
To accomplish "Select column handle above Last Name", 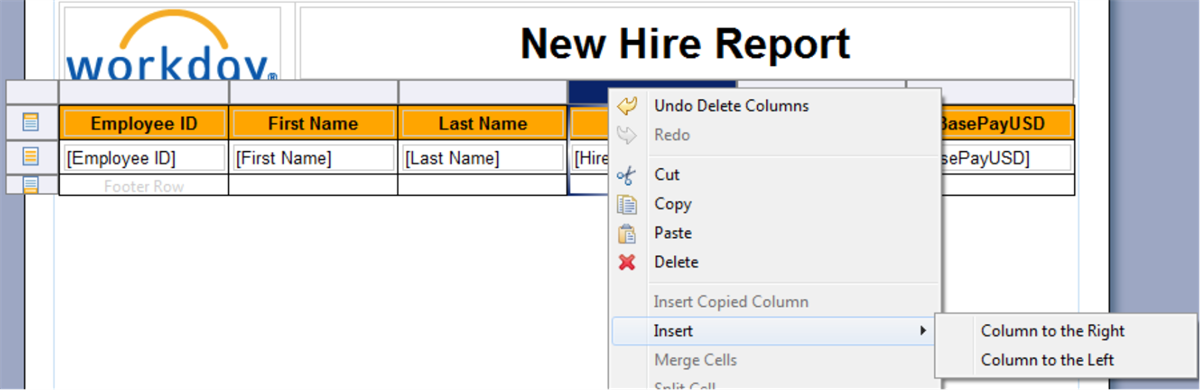I will pyautogui.click(x=483, y=92).
